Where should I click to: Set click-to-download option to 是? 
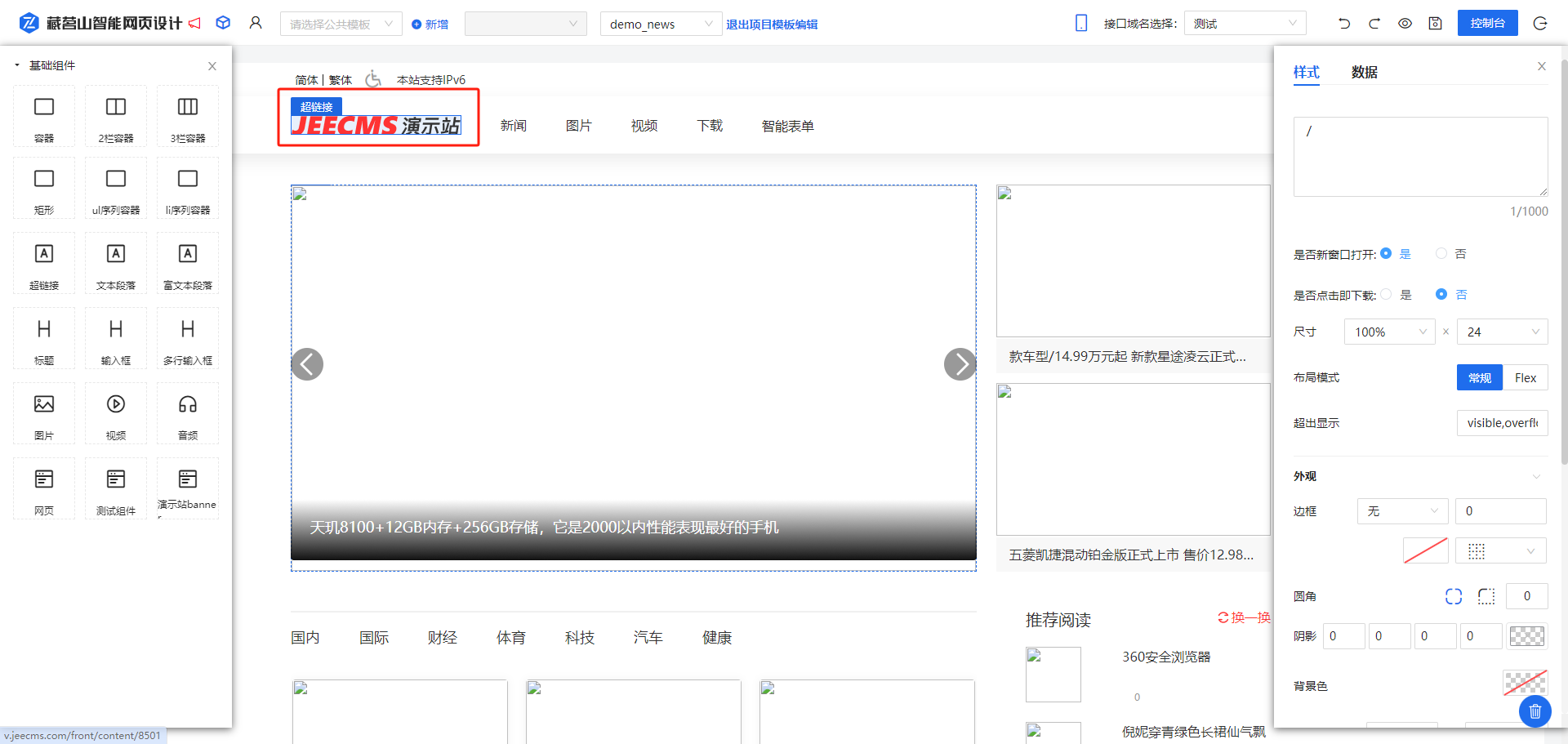pos(1386,295)
